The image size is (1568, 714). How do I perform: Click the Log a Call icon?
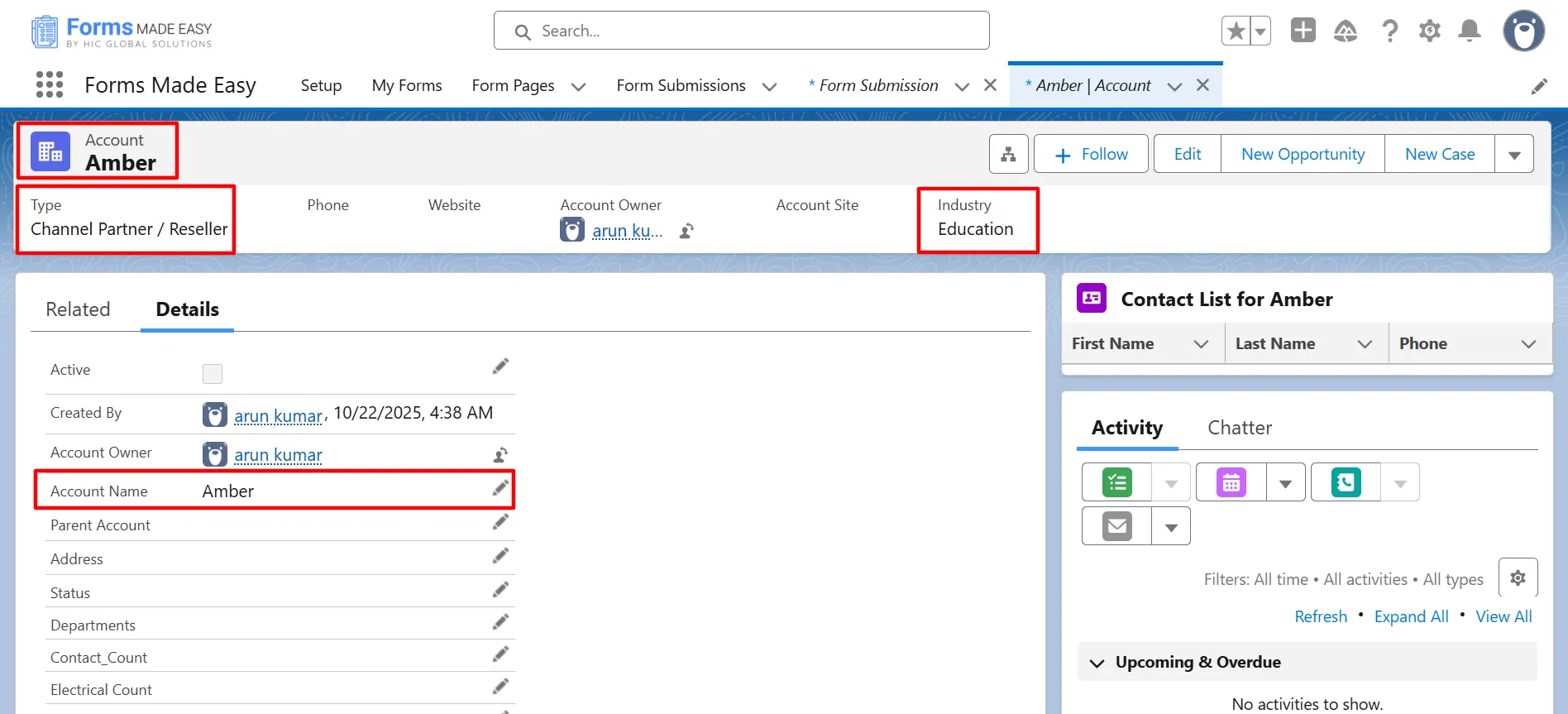point(1346,482)
